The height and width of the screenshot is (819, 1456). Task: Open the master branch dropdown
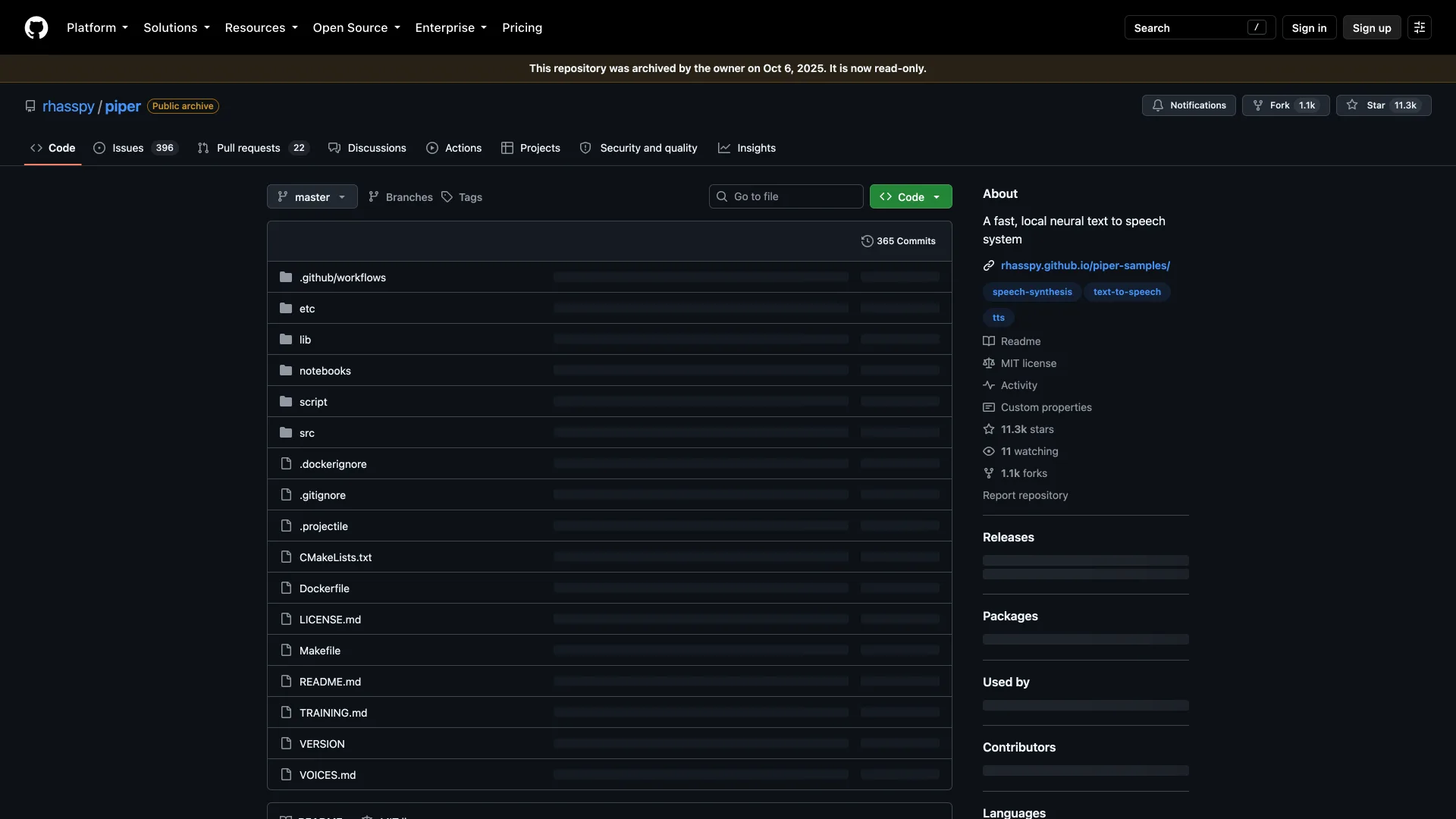pyautogui.click(x=312, y=197)
